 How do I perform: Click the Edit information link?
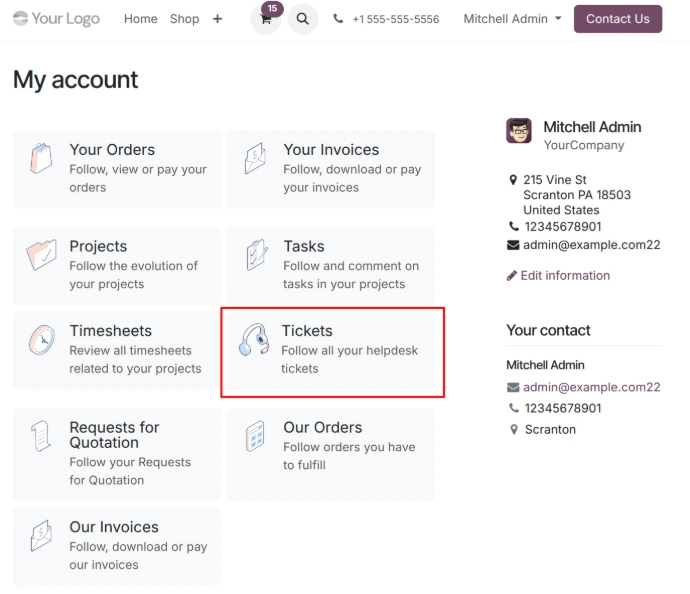tap(565, 275)
